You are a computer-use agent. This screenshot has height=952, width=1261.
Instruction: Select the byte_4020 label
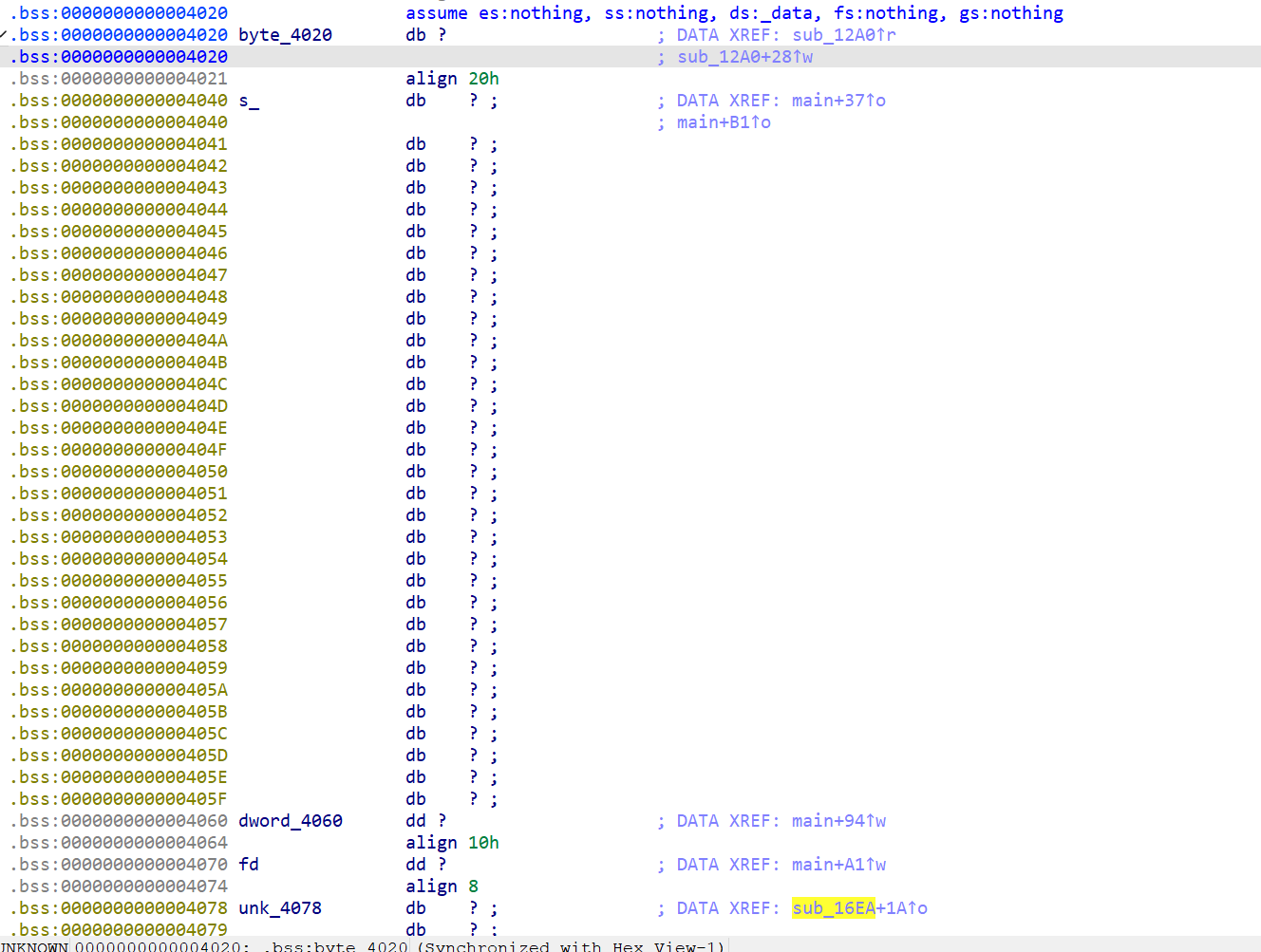285,35
